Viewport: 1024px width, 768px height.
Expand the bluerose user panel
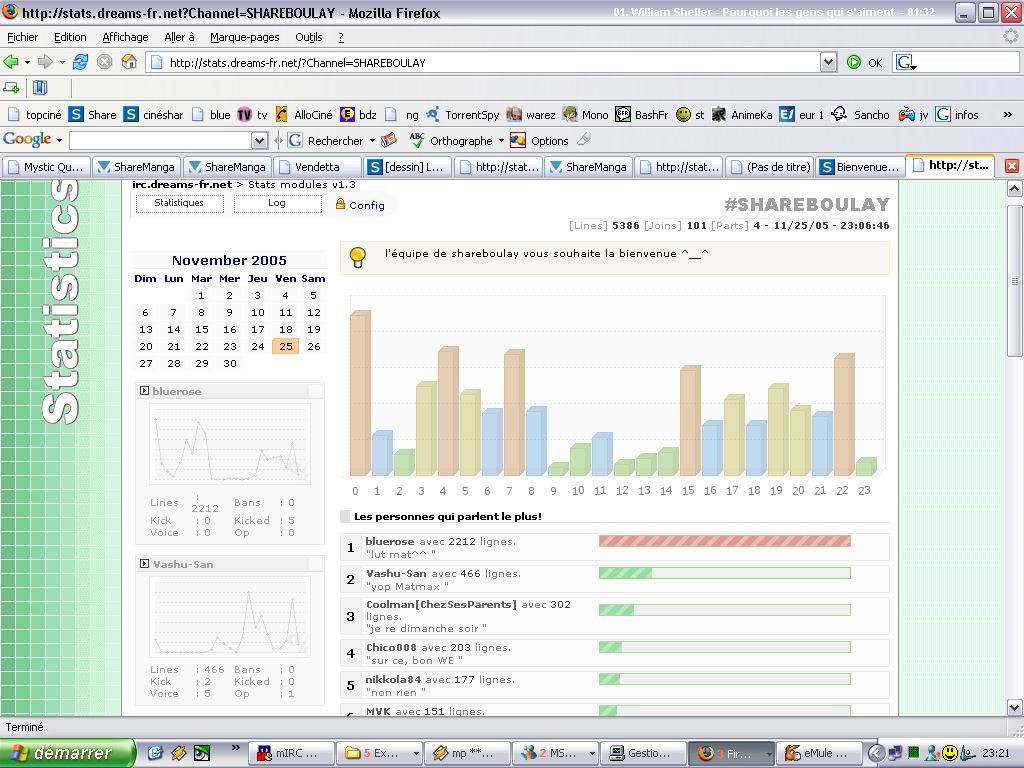144,391
